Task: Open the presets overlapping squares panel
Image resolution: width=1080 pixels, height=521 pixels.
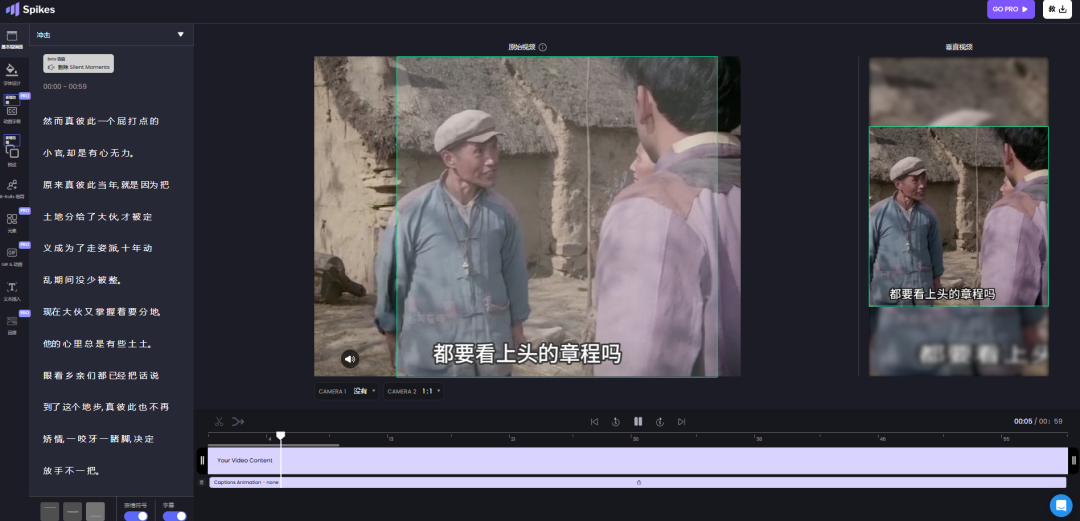Action: point(12,154)
